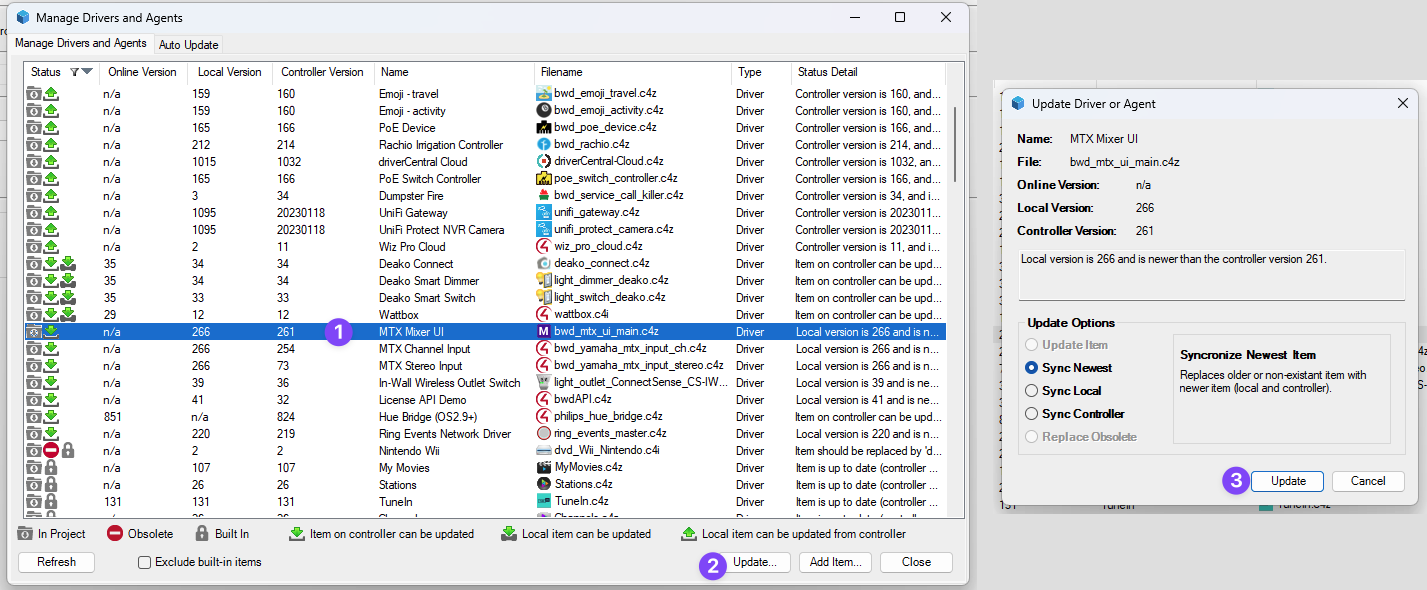Viewport: 1427px width, 590px height.
Task: Click the Stations.c4z driver icon
Action: tap(544, 485)
